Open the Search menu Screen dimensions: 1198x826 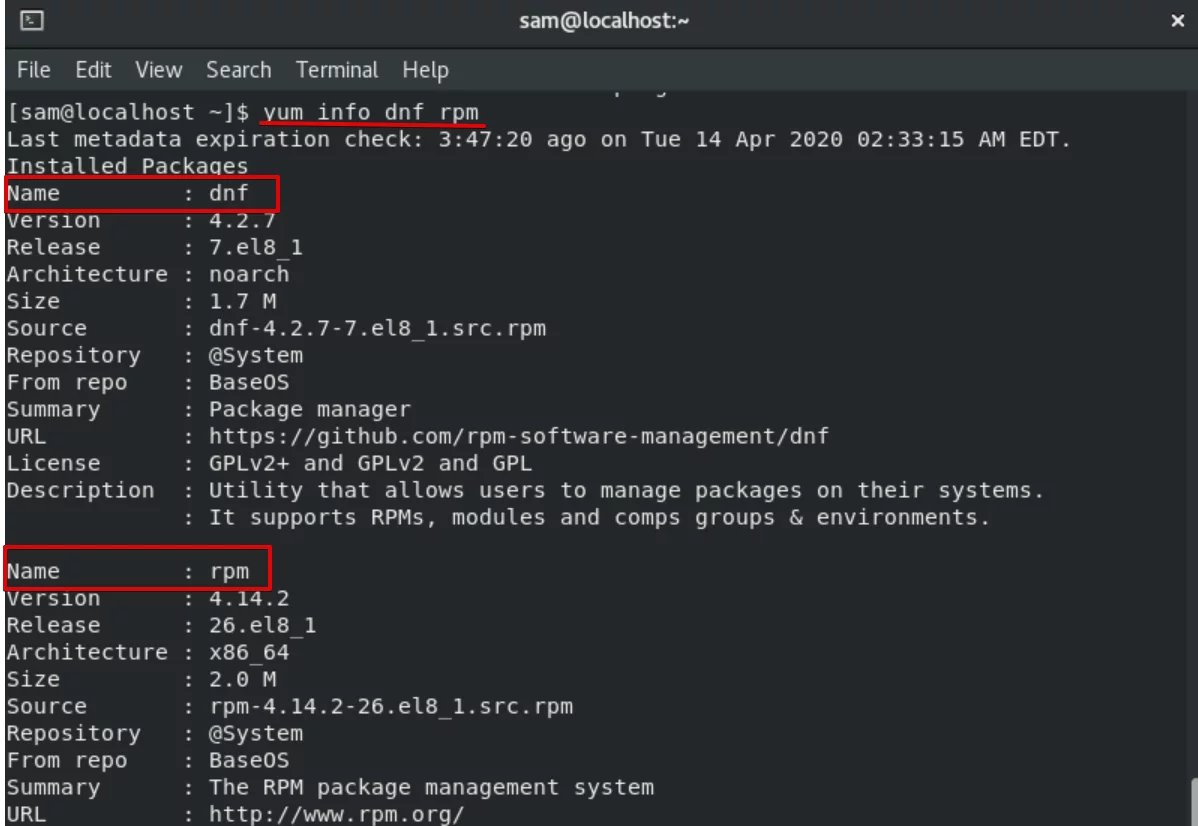[x=238, y=70]
